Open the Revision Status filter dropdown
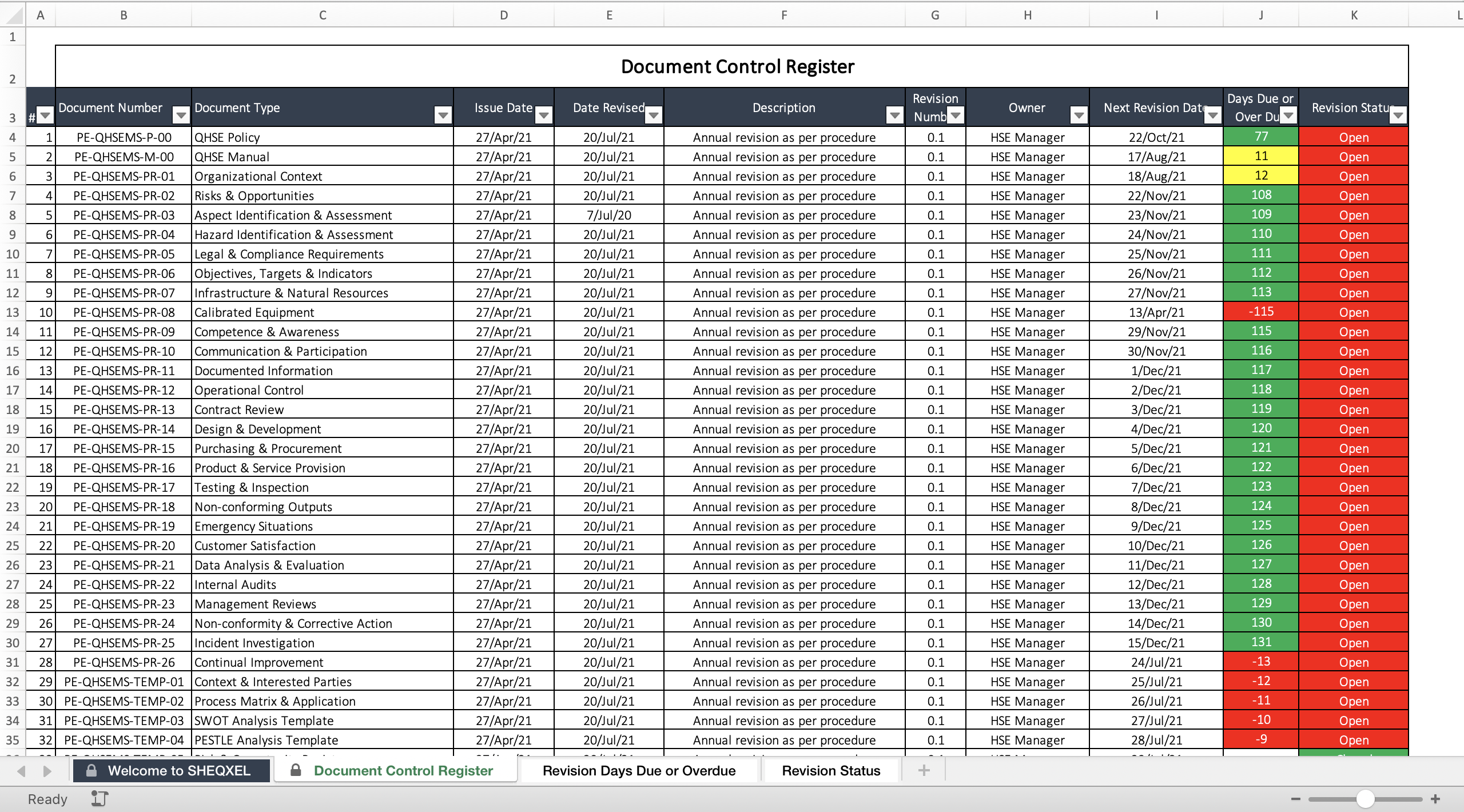 (x=1398, y=116)
